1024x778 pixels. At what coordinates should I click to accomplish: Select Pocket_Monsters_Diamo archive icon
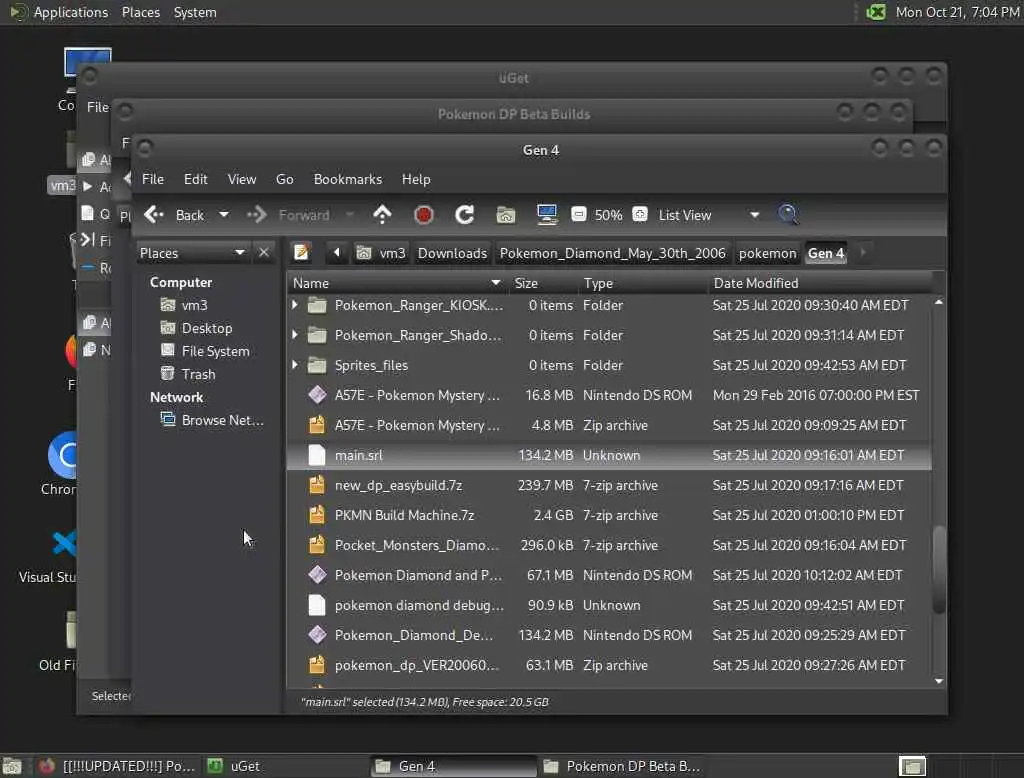[x=317, y=545]
